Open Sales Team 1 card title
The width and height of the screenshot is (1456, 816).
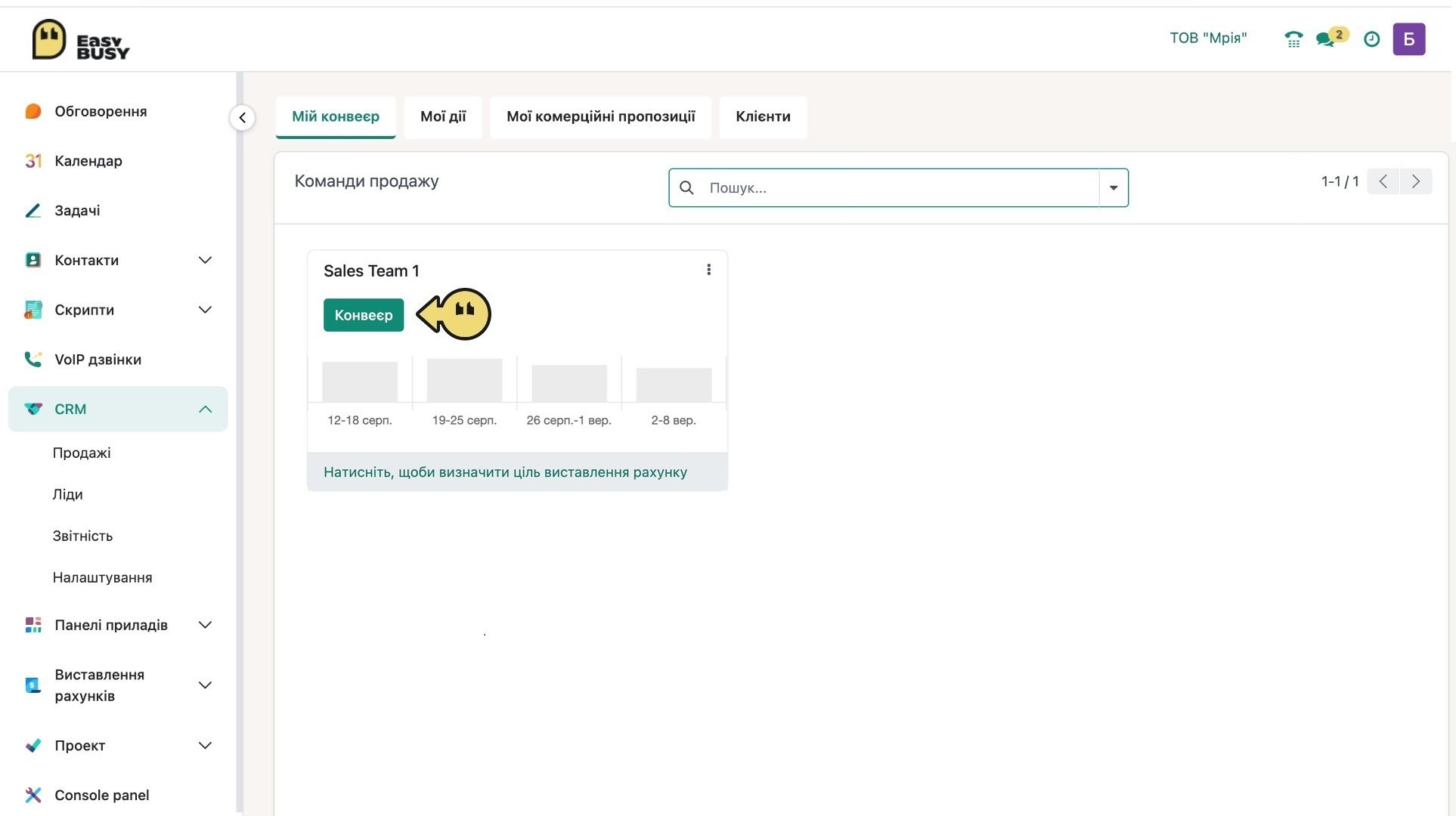371,270
